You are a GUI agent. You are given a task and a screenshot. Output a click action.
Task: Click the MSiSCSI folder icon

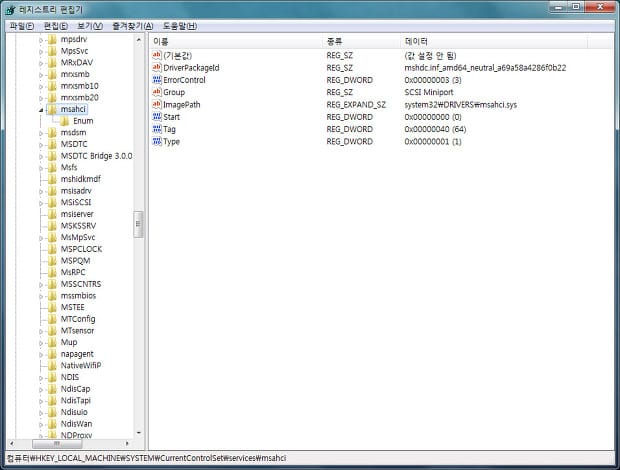tap(52, 202)
